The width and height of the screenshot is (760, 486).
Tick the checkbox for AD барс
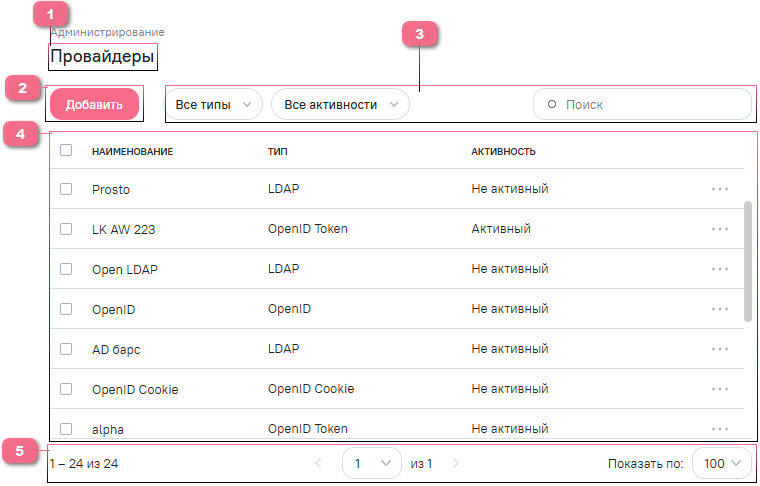tap(66, 349)
